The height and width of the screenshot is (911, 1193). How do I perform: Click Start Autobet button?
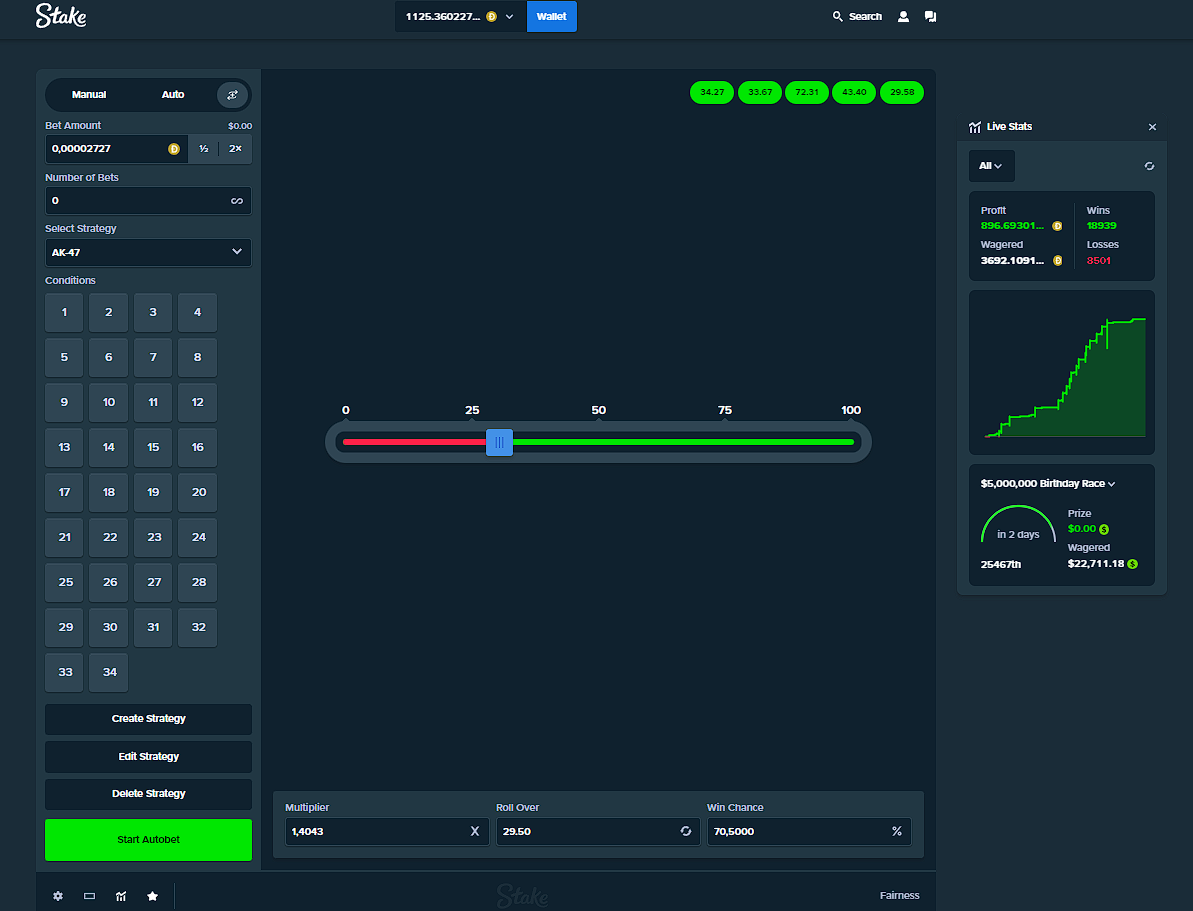point(148,839)
